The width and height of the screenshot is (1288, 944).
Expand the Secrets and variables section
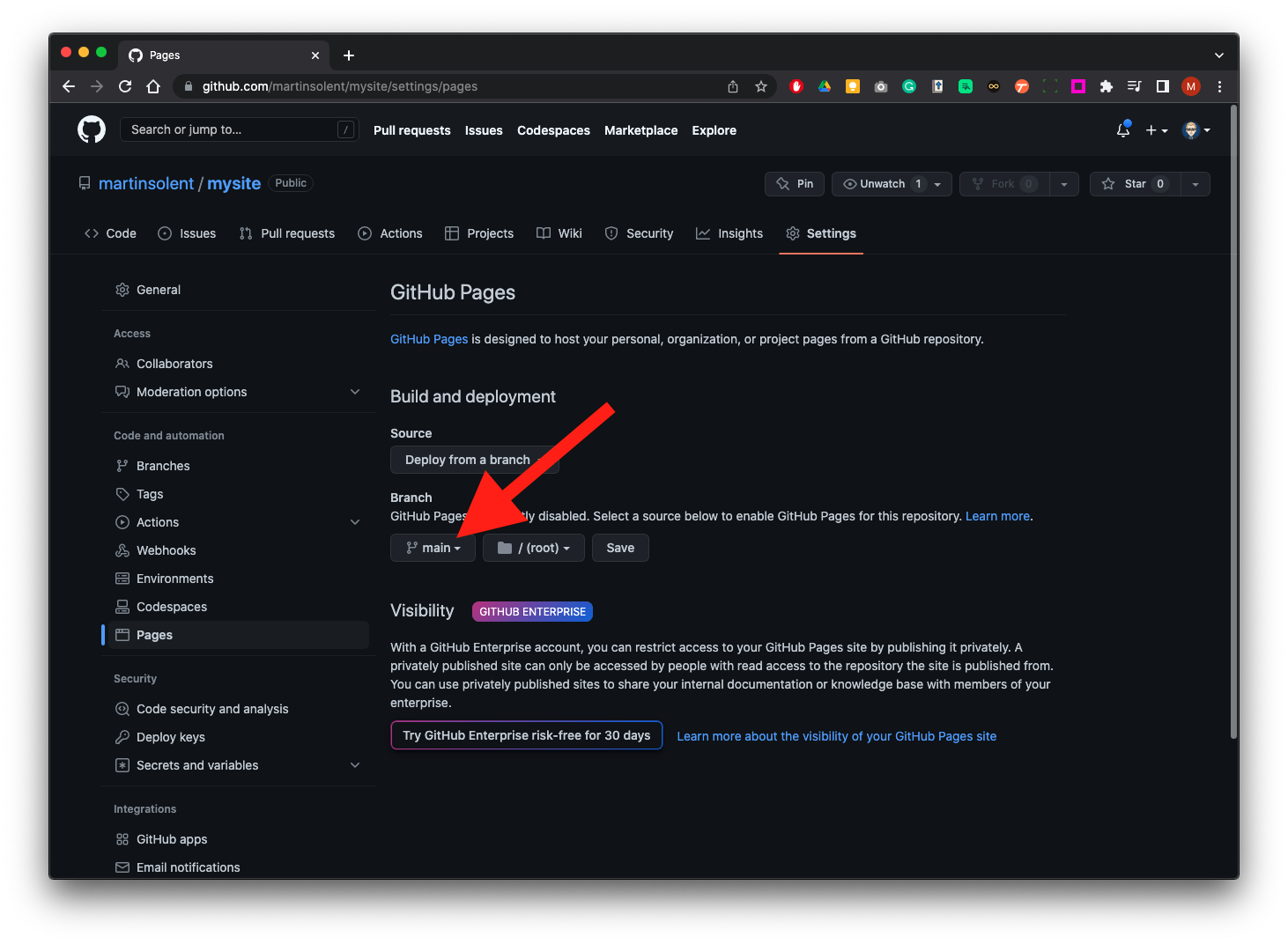click(x=355, y=765)
